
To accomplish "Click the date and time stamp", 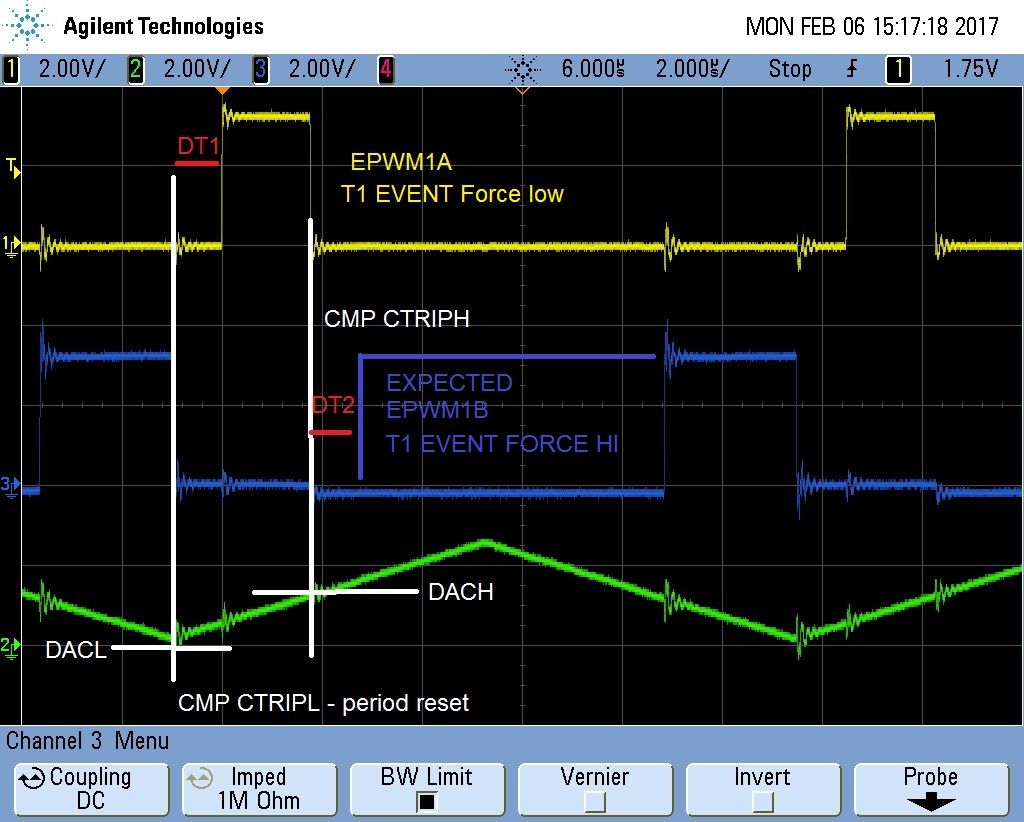I will pos(872,27).
